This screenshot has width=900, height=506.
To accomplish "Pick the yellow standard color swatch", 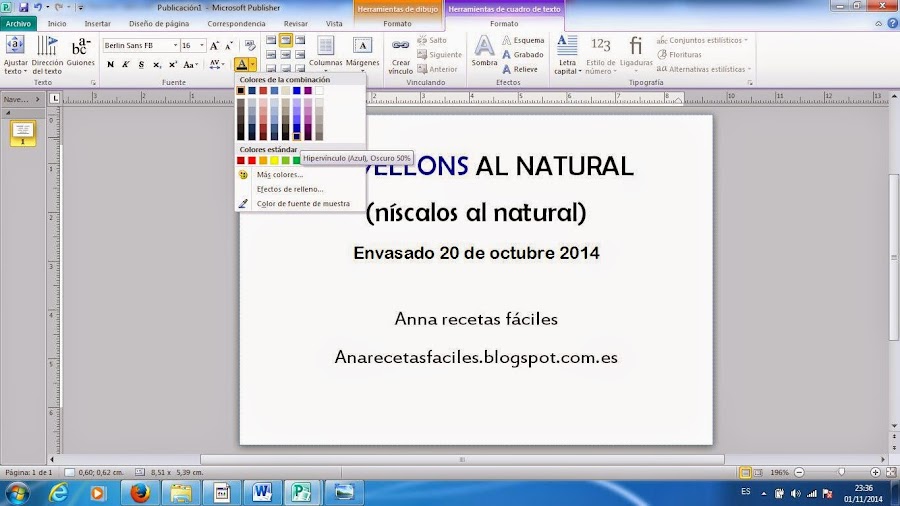I will [x=274, y=161].
